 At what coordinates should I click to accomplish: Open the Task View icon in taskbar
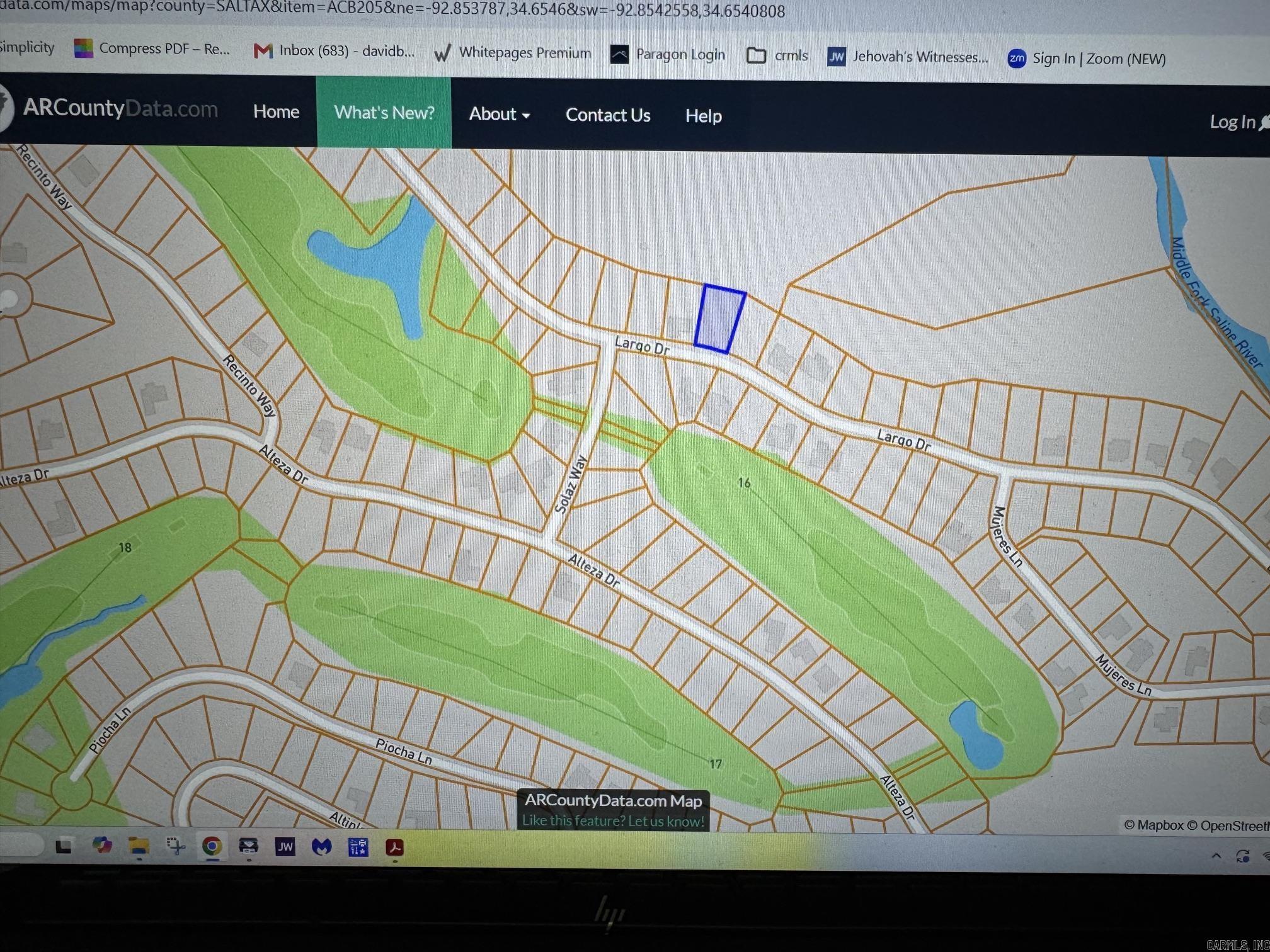(63, 846)
